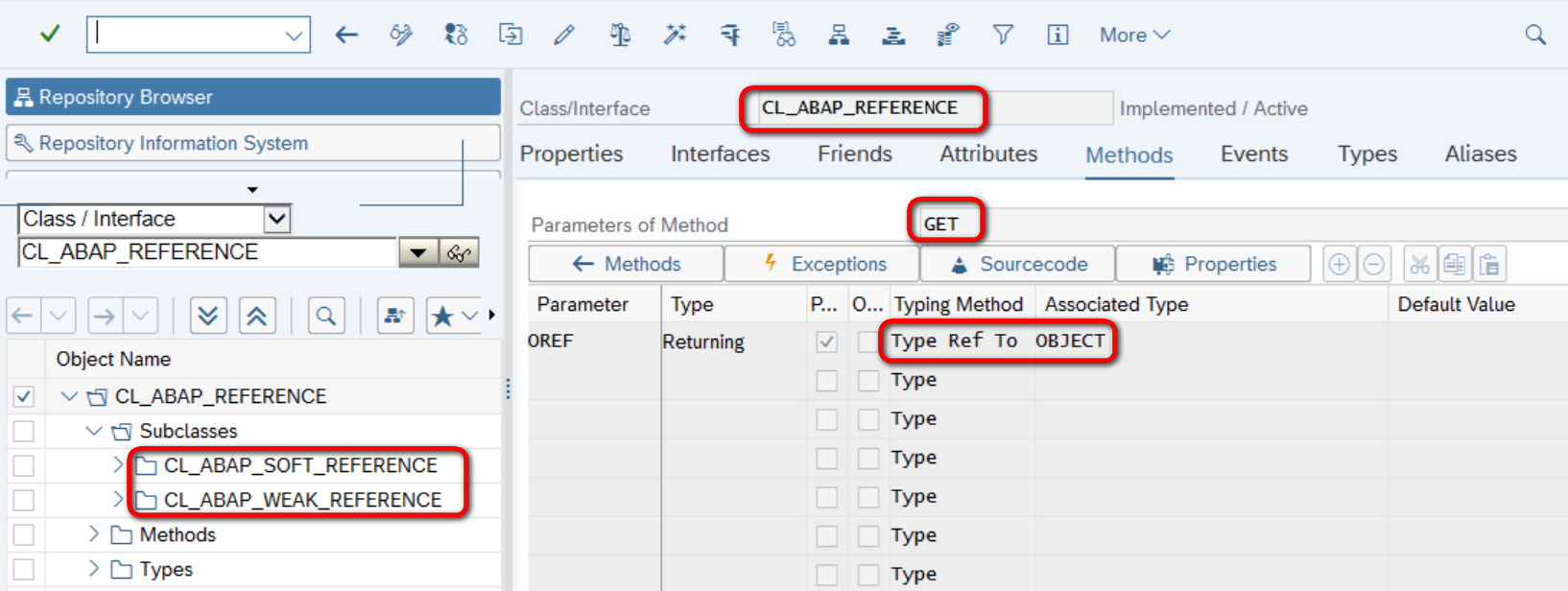Image resolution: width=1568 pixels, height=591 pixels.
Task: Click the search magnifier icon at top right
Action: pyautogui.click(x=1535, y=35)
